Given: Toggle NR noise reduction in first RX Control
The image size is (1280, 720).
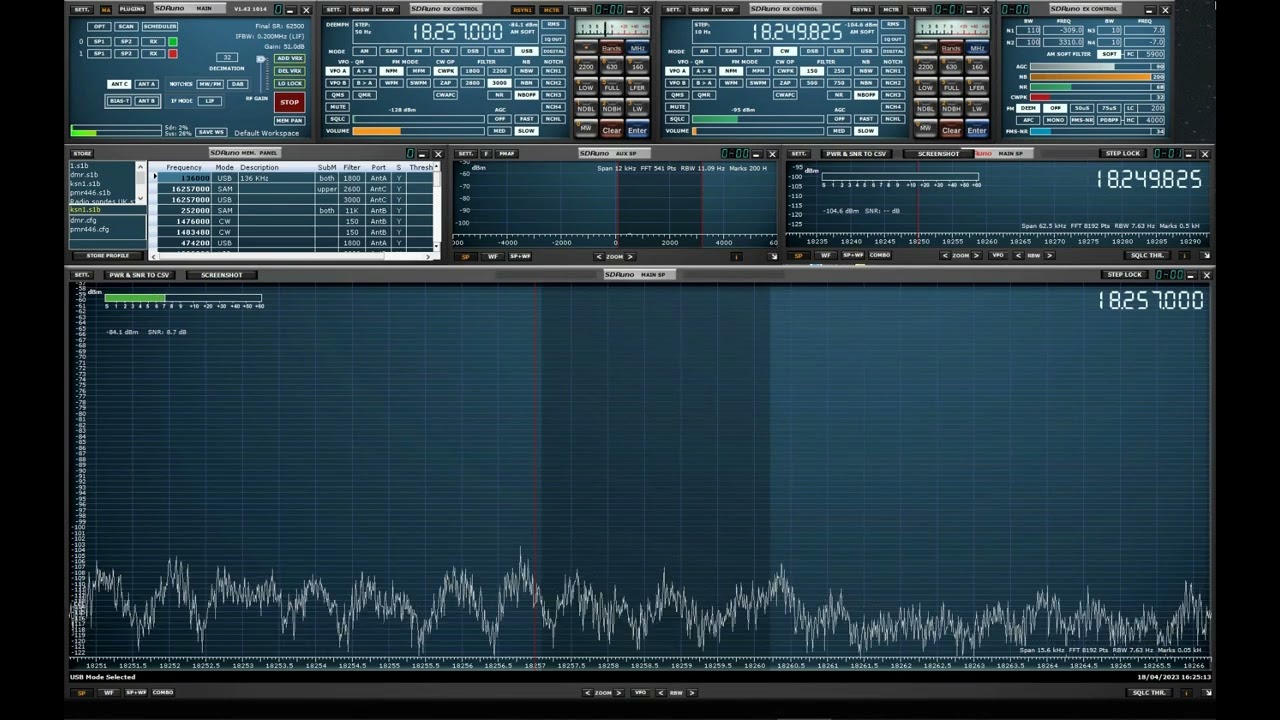Looking at the screenshot, I should (x=499, y=95).
